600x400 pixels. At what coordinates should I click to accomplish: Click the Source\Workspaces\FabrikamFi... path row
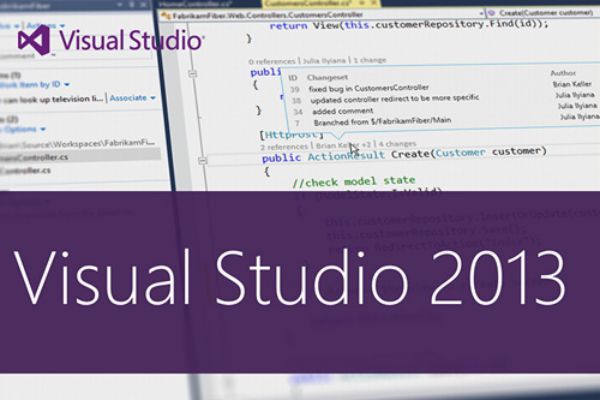point(78,144)
